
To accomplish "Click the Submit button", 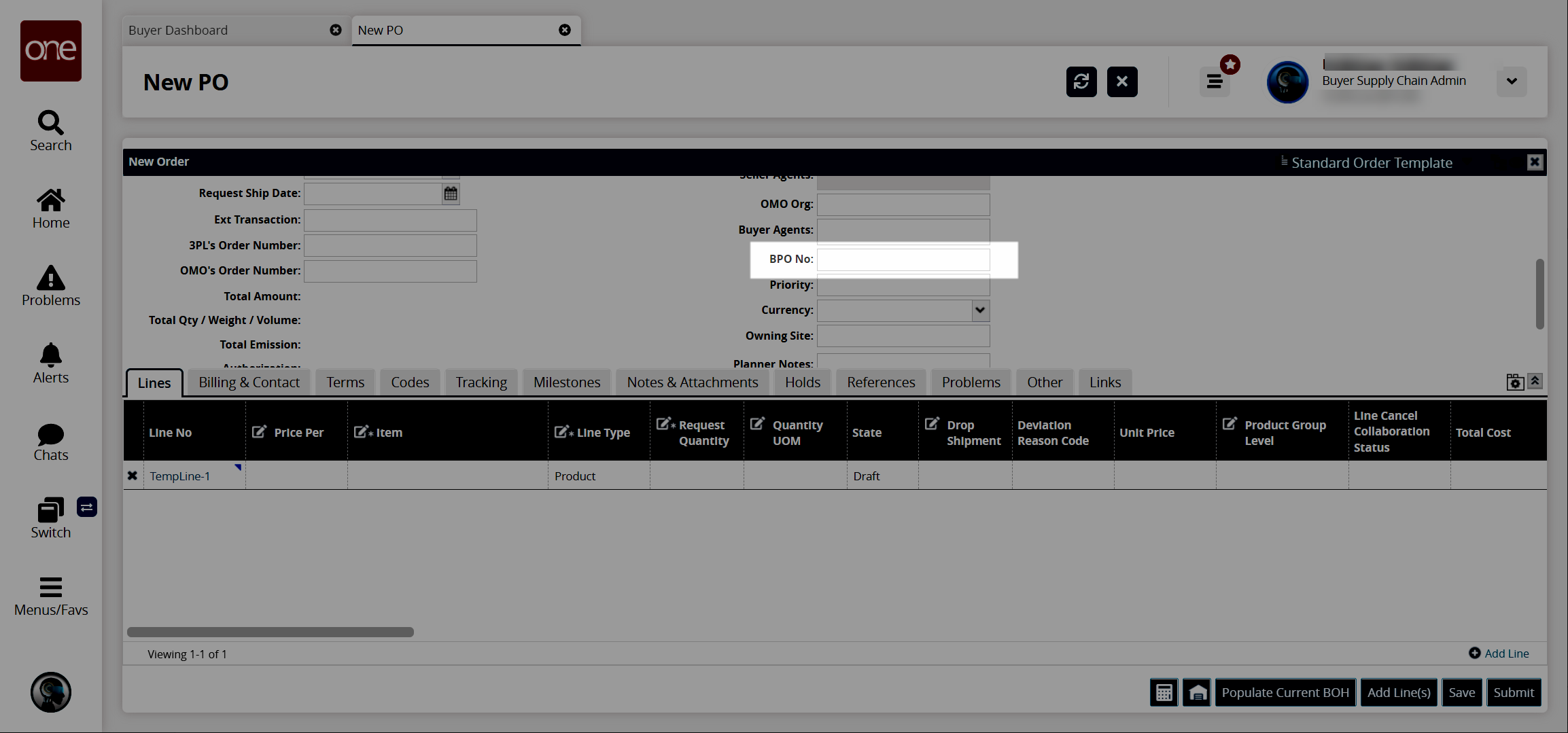I will coord(1513,692).
